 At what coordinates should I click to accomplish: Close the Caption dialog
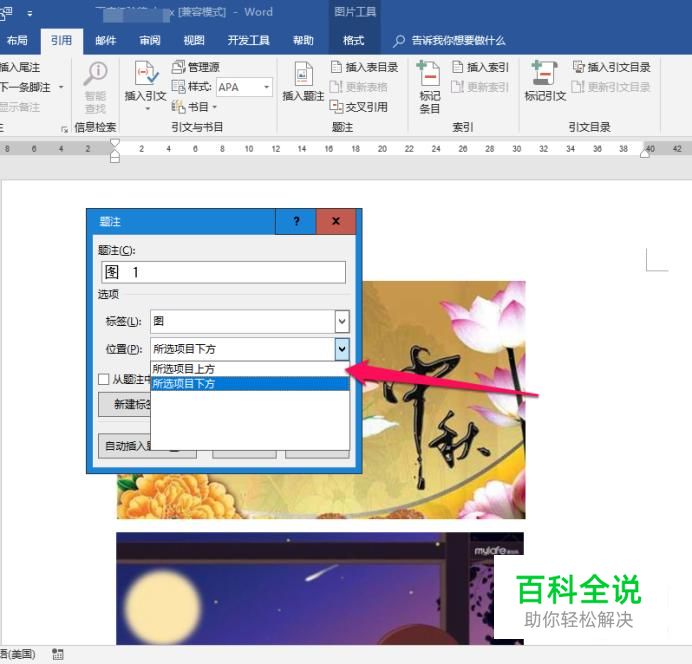[336, 221]
